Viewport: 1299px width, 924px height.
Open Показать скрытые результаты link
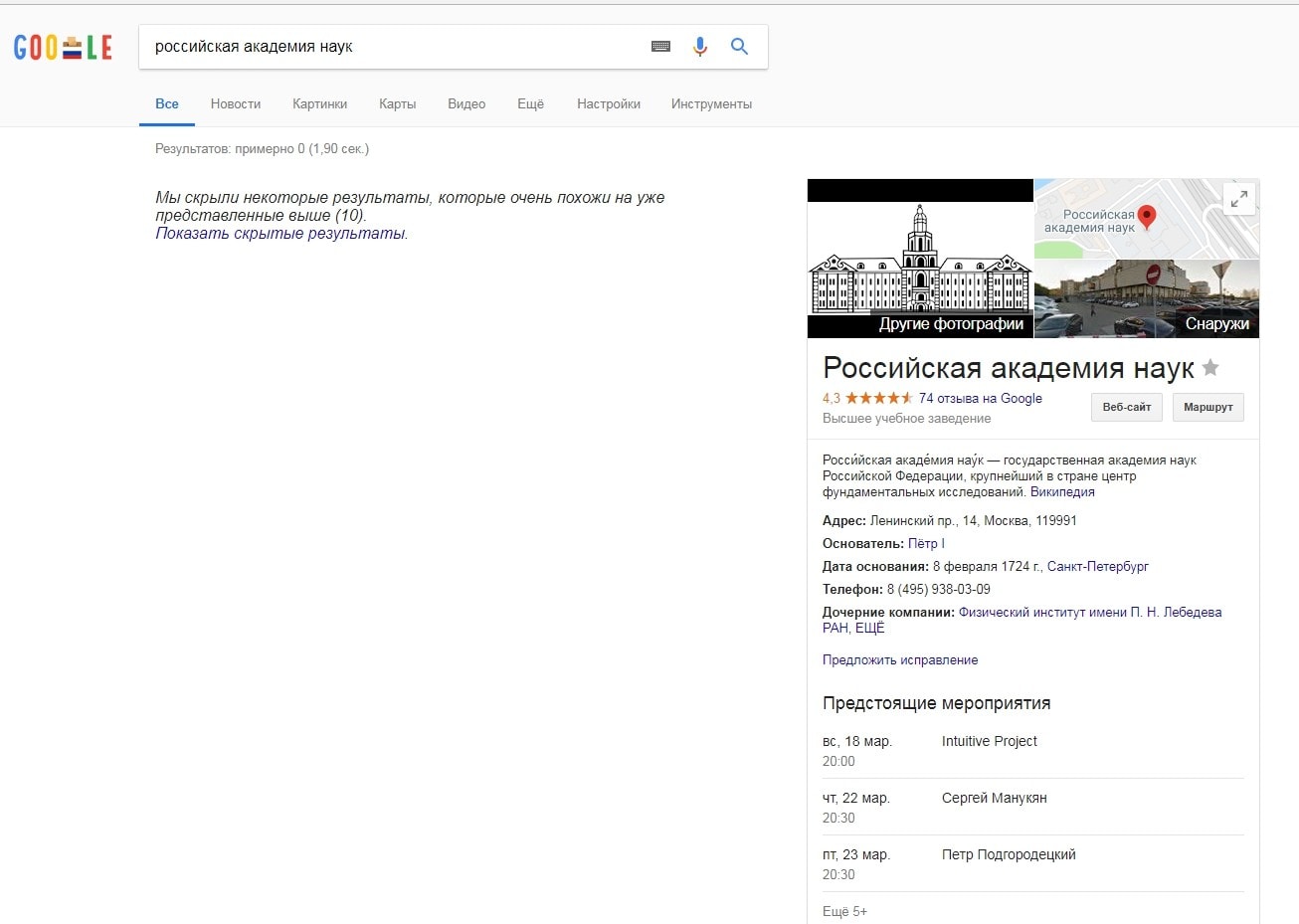[280, 234]
